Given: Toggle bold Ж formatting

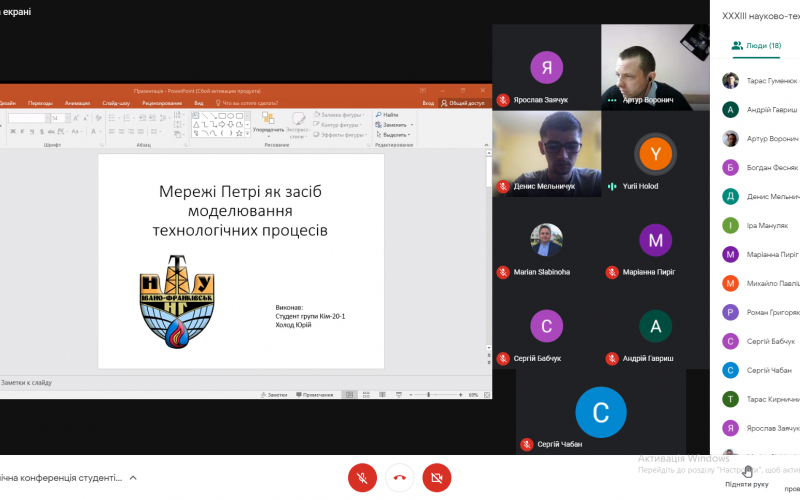Looking at the screenshot, I should 13,132.
